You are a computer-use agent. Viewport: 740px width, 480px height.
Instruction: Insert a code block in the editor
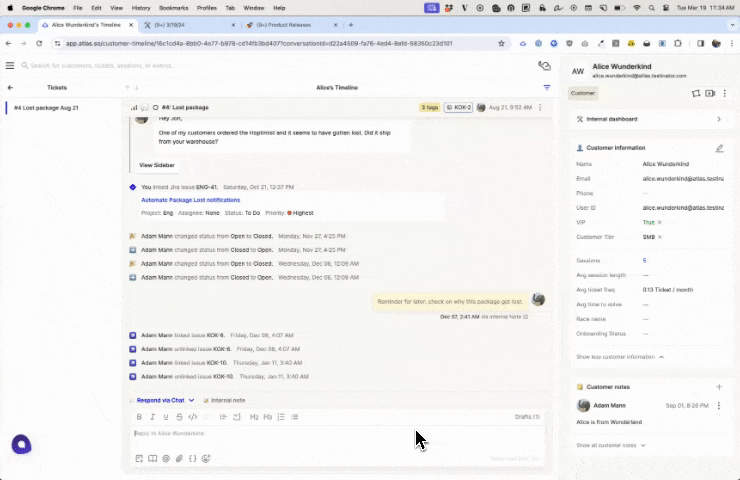click(x=236, y=417)
